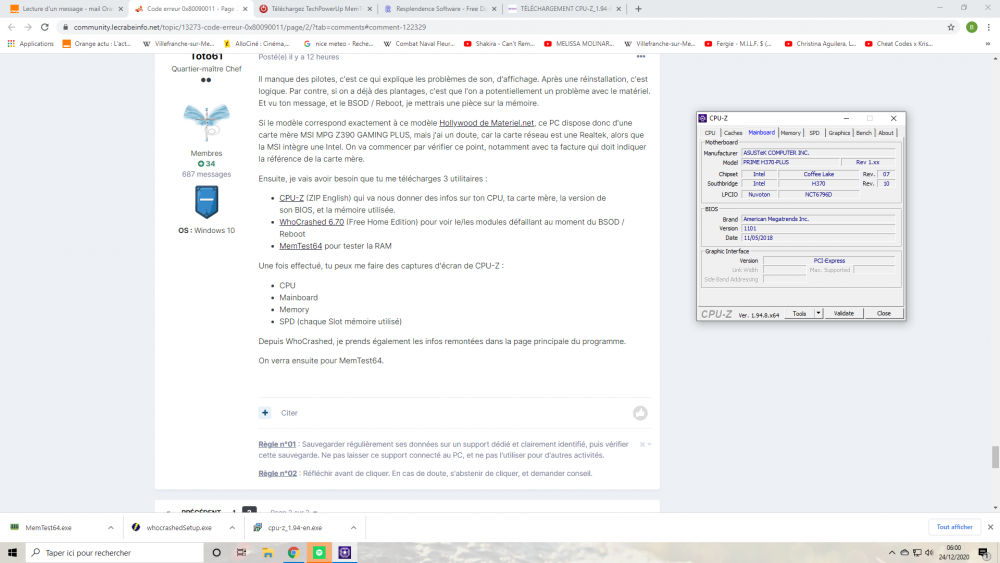
Task: Follow the Hollywood de Materiel.net link
Action: [x=486, y=123]
